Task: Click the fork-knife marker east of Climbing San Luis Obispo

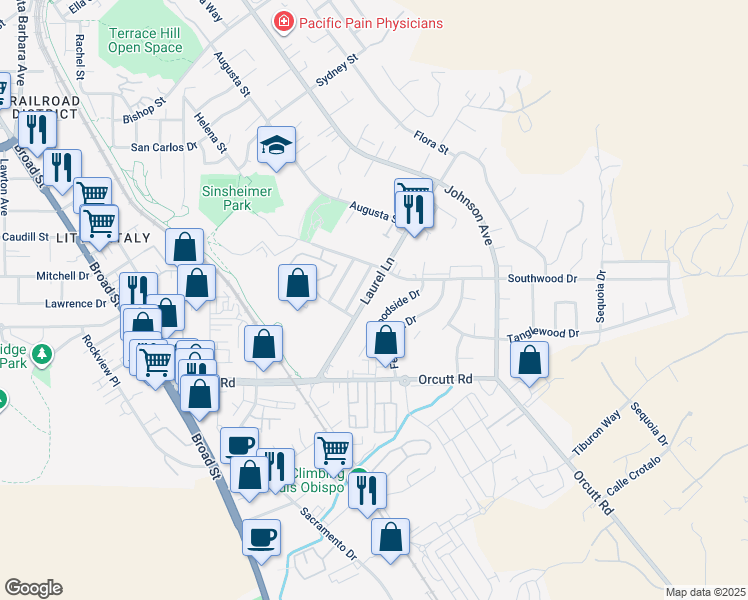Action: coord(367,492)
